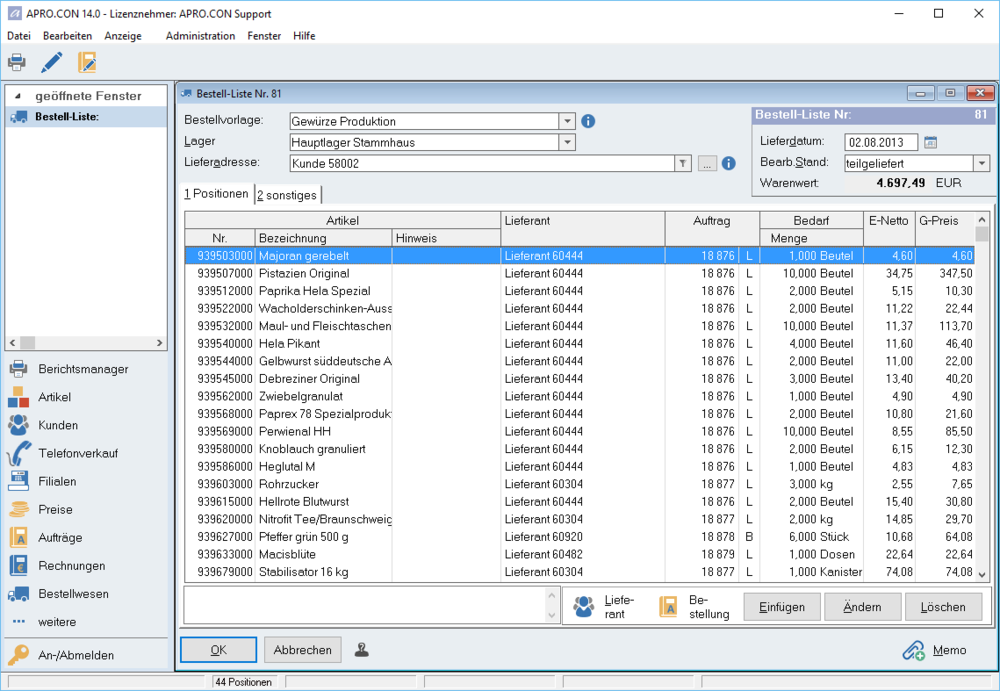Click the orange notepad toolbar icon
1000x691 pixels.
point(87,63)
